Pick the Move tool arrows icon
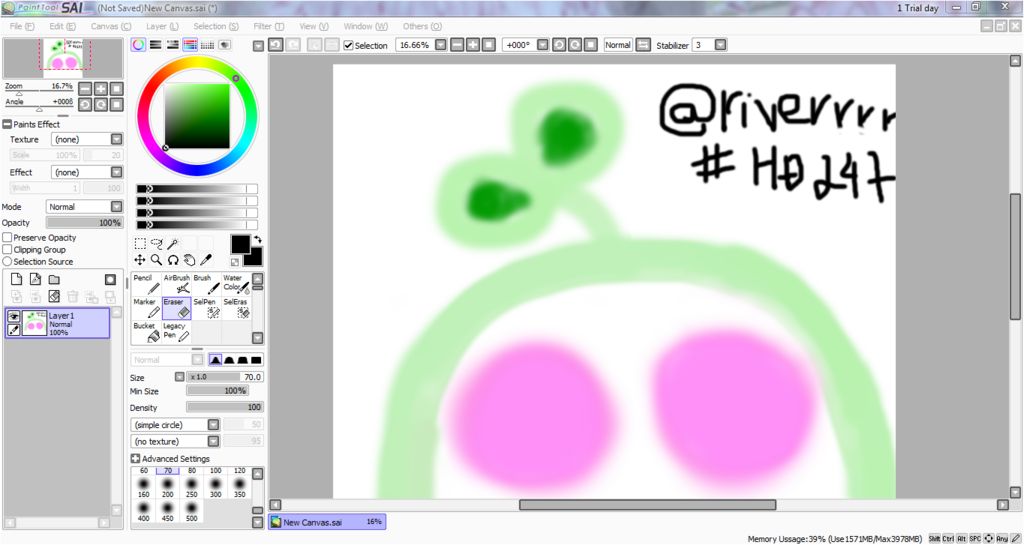 point(140,260)
